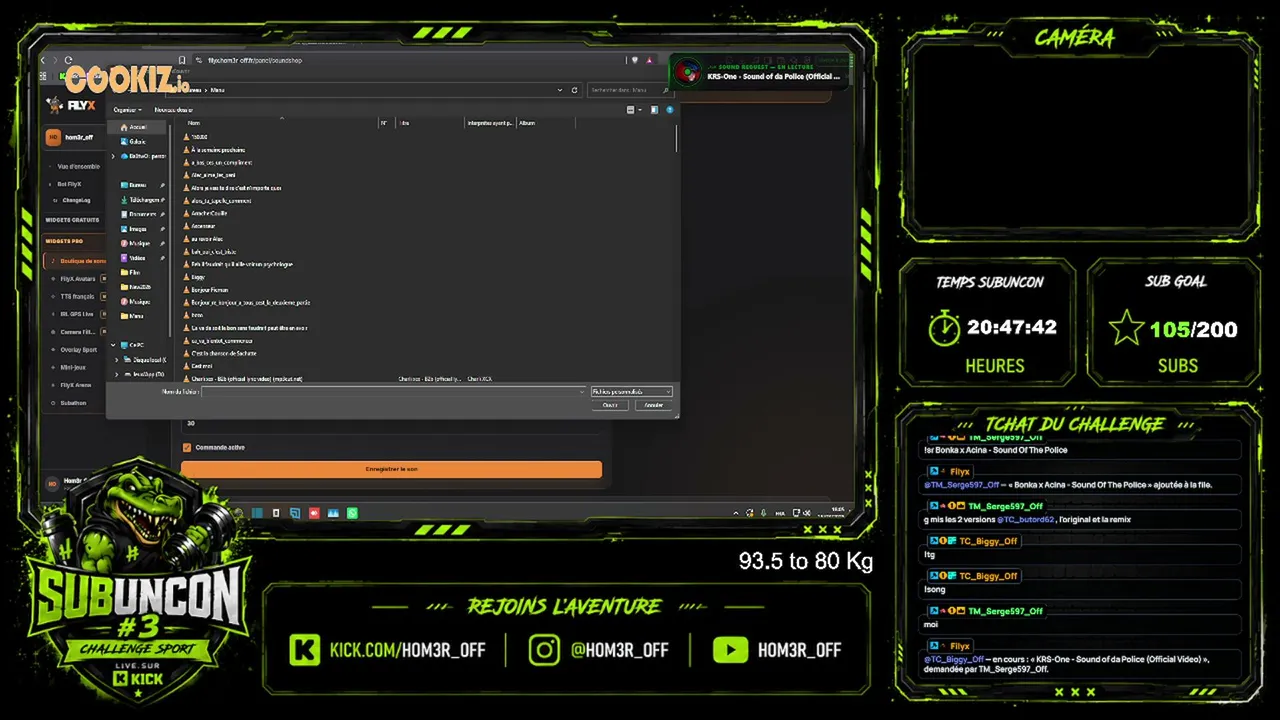Image resolution: width=1280 pixels, height=720 pixels.
Task: Click the FlyX logo in the sidebar
Action: click(x=70, y=105)
